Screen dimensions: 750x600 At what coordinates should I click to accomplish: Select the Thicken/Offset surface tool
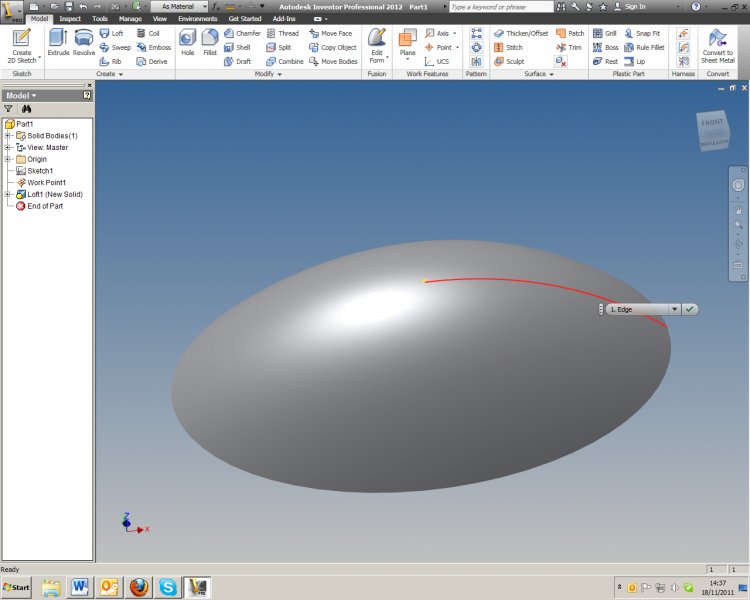pos(520,33)
